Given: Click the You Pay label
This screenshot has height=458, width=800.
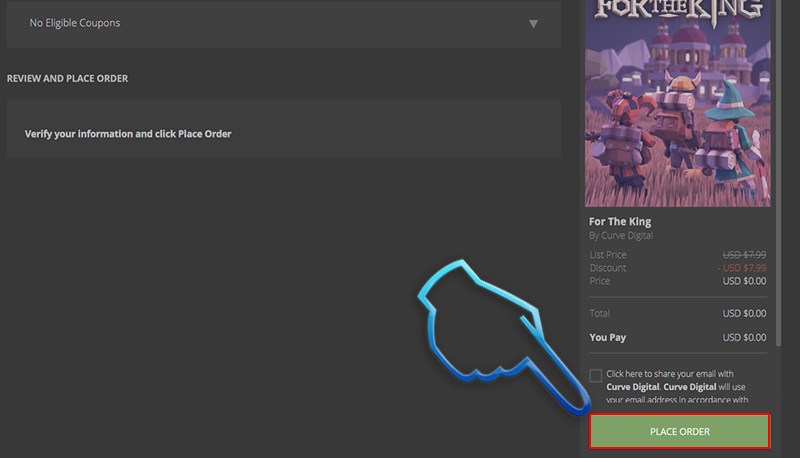Looking at the screenshot, I should (x=609, y=337).
